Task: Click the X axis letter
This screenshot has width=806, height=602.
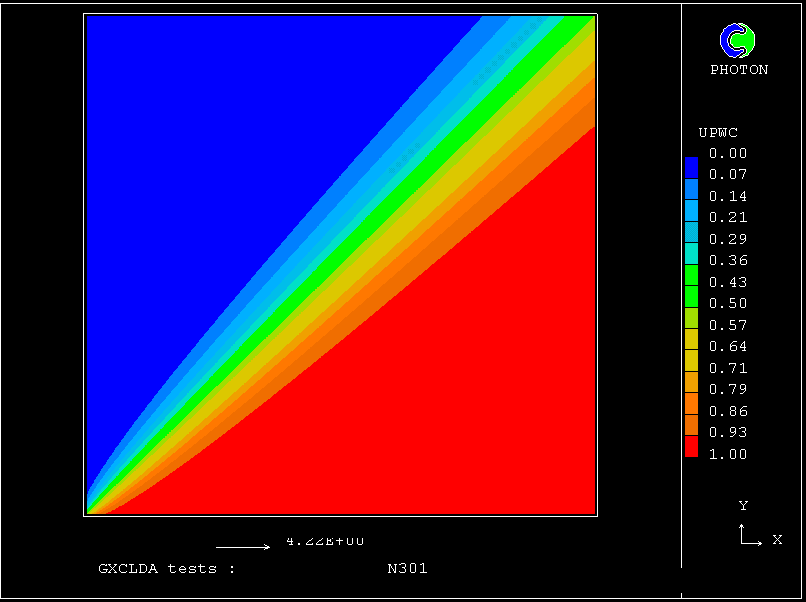Action: point(777,540)
